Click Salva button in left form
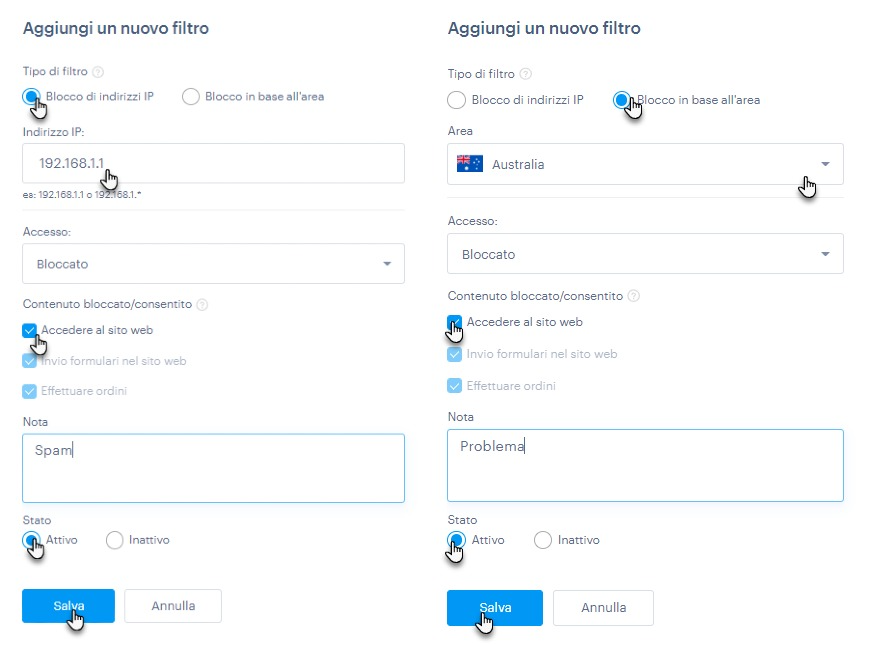Image resolution: width=872 pixels, height=645 pixels. point(68,606)
